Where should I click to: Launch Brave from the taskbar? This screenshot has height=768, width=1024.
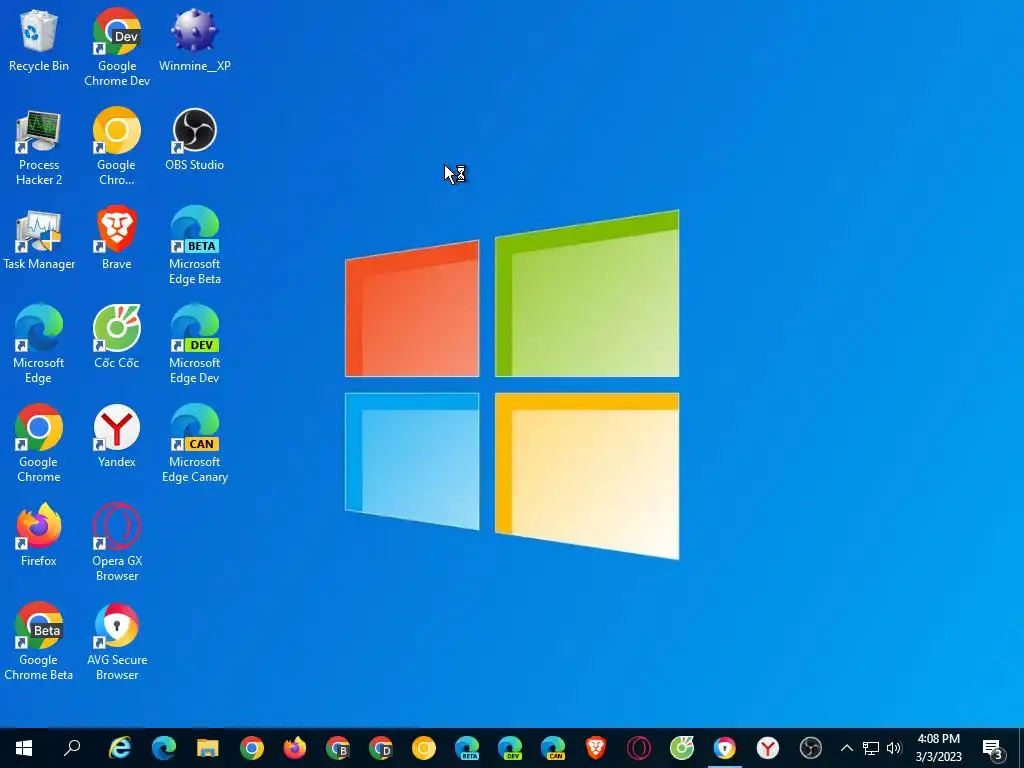[596, 748]
